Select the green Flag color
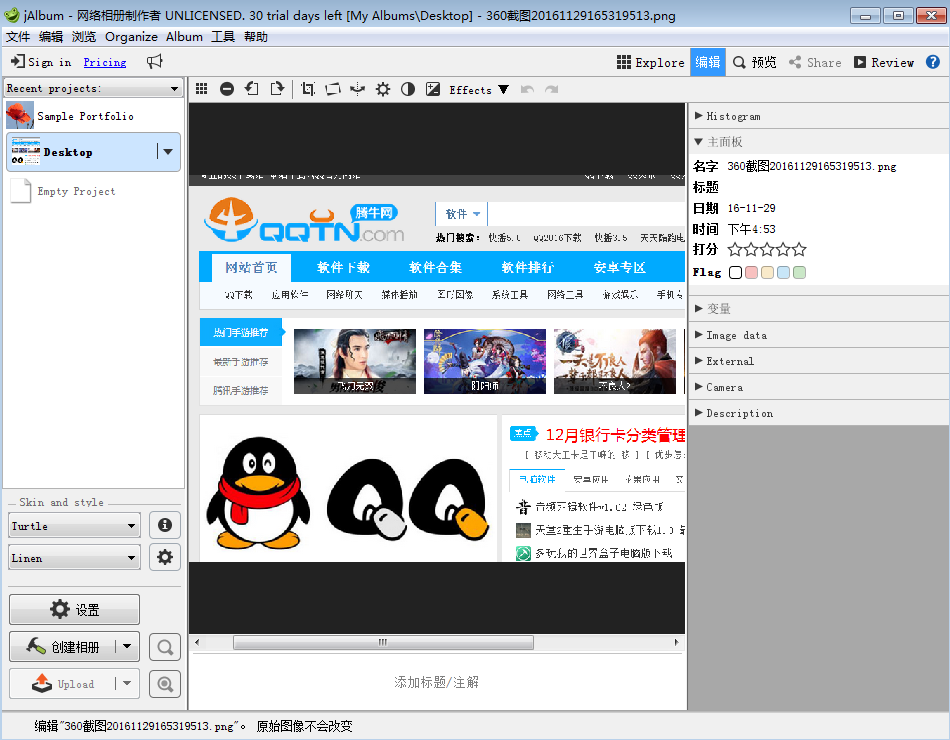This screenshot has width=950, height=740. [x=799, y=272]
